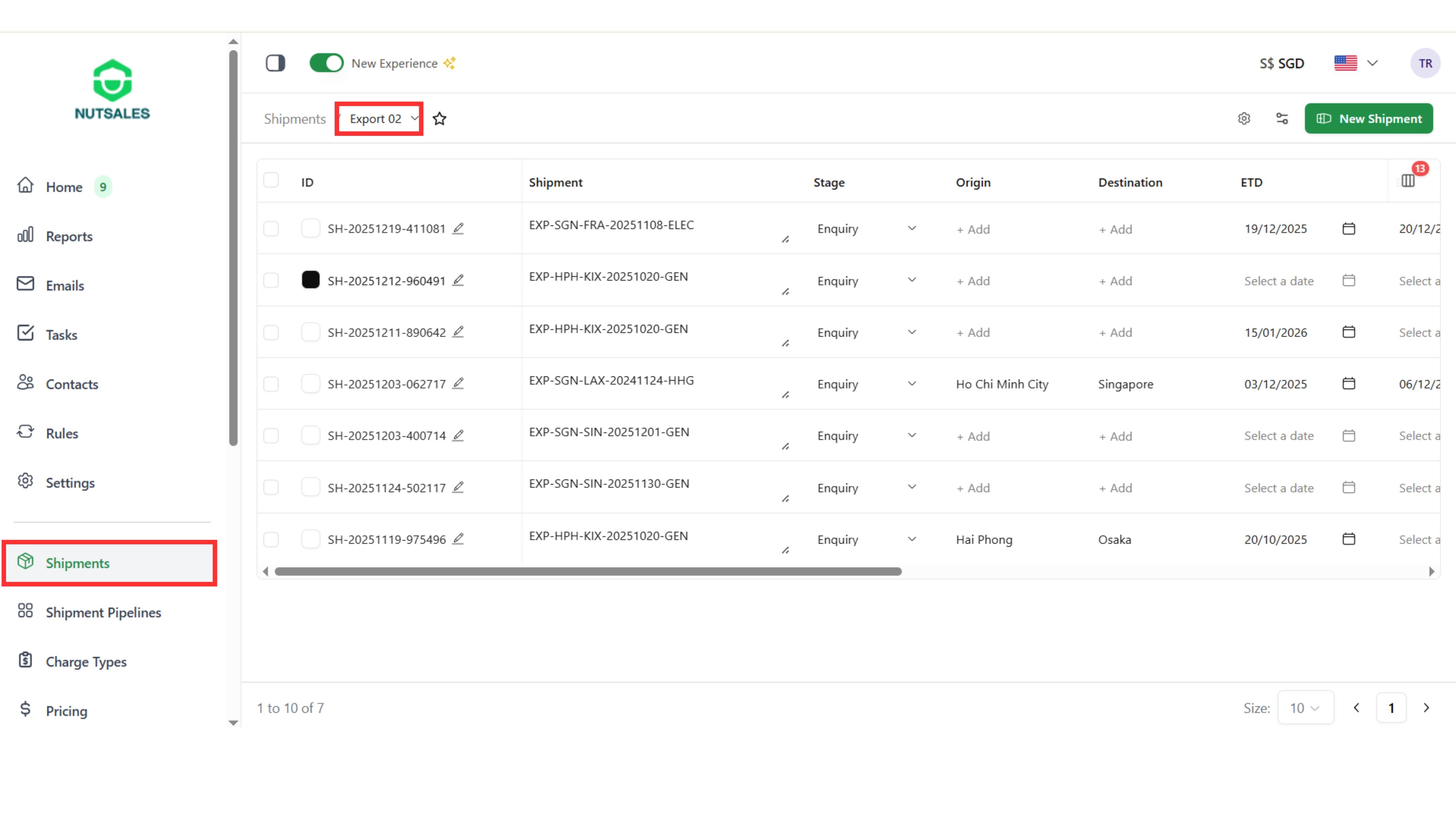Go to Reports in the sidebar

tap(69, 236)
